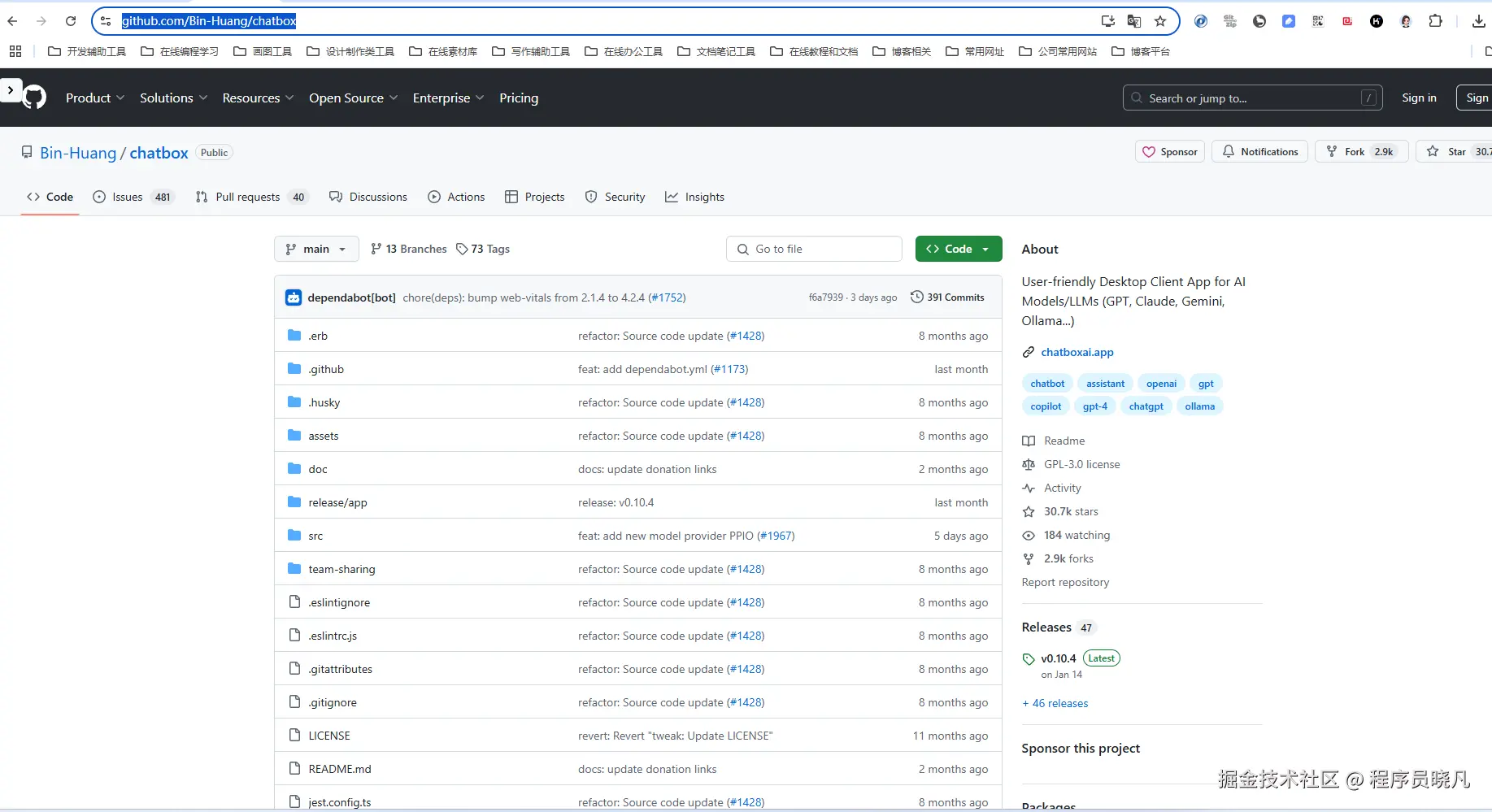This screenshot has height=812, width=1492.
Task: Click the tag icon beside v0.10.4
Action: point(1029,659)
